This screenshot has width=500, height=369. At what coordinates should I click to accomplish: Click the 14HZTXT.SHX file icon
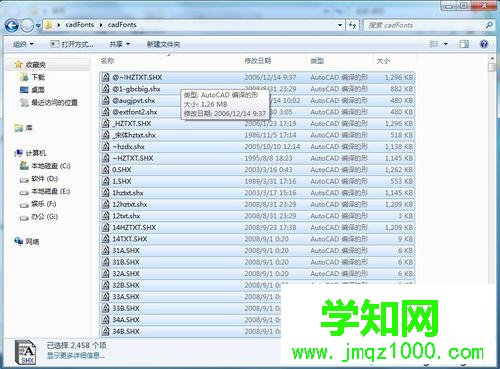(x=106, y=227)
